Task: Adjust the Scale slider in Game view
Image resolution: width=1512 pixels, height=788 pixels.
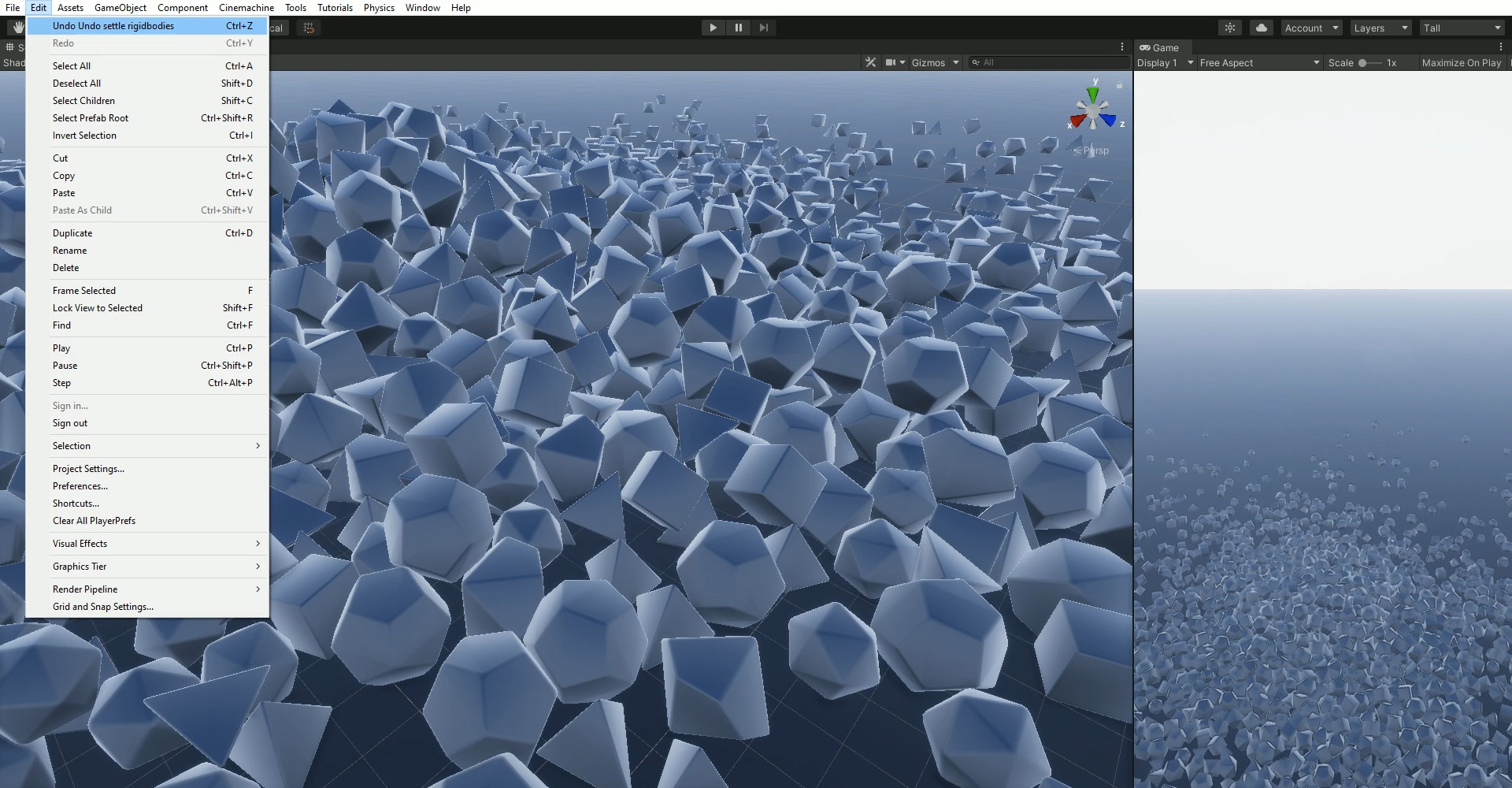Action: pyautogui.click(x=1369, y=62)
